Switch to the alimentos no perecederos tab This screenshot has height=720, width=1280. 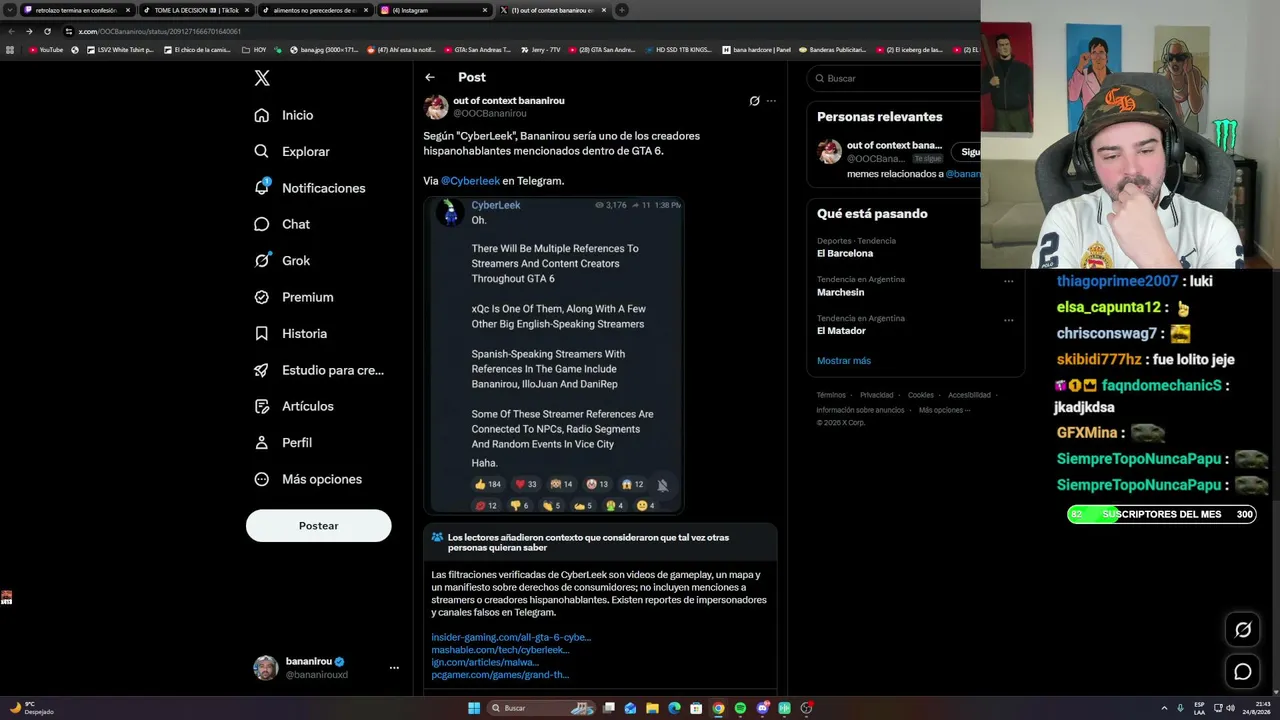(314, 10)
